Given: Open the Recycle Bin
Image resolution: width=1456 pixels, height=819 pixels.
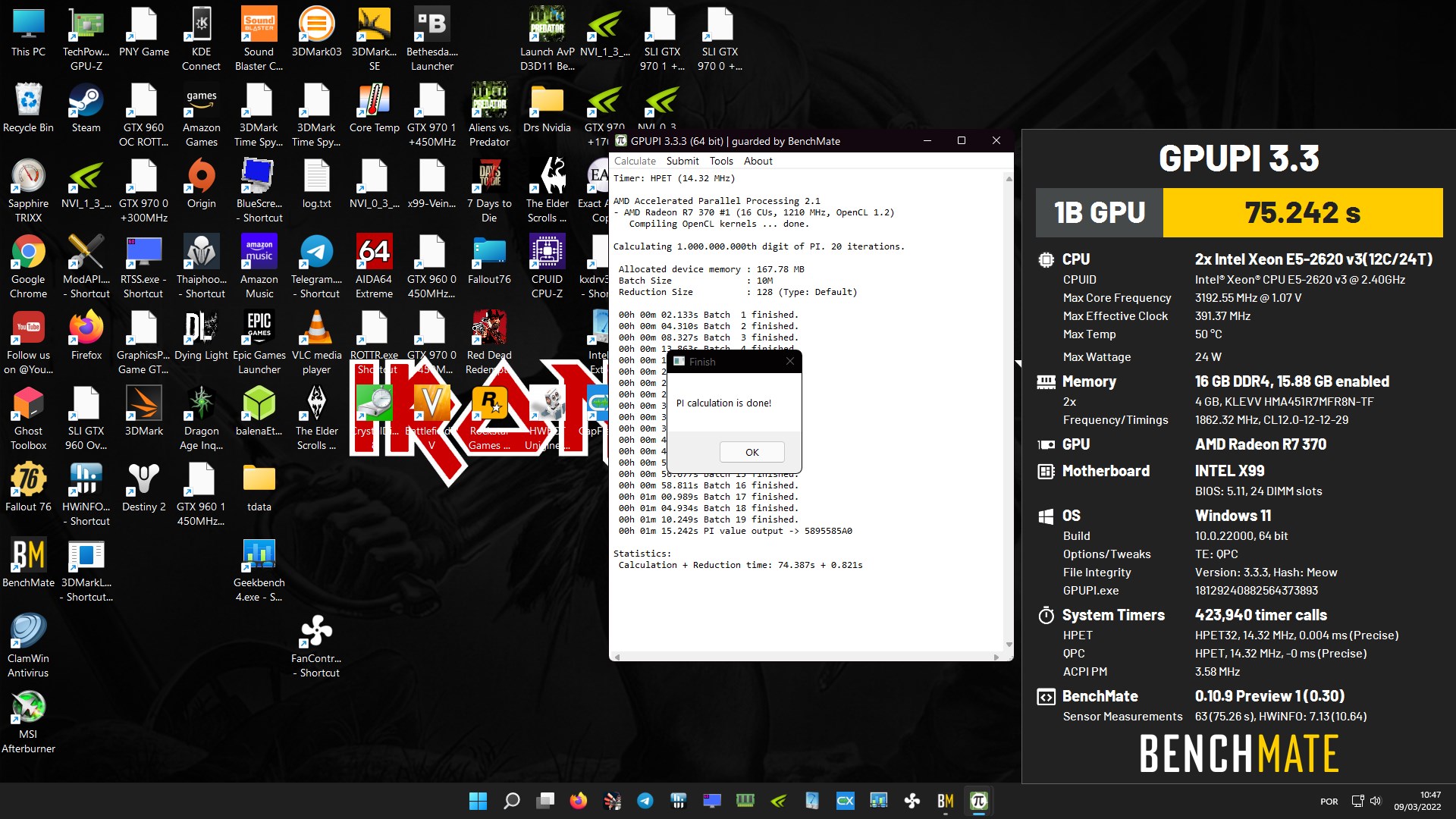Looking at the screenshot, I should pos(28,109).
